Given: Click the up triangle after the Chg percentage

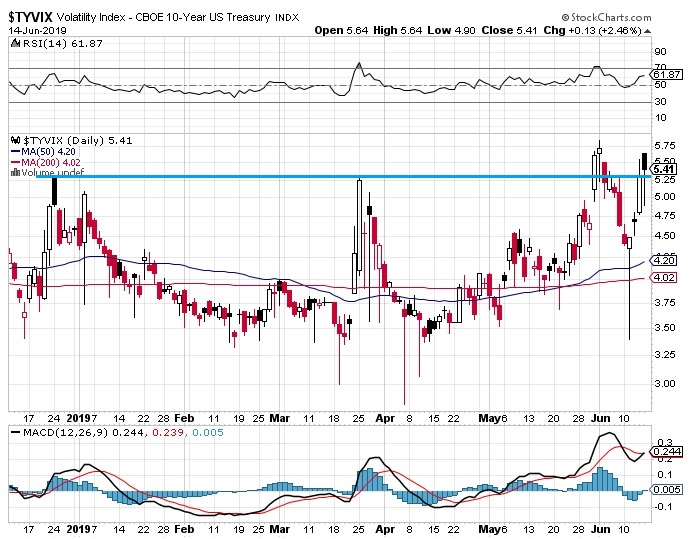Looking at the screenshot, I should [x=647, y=31].
